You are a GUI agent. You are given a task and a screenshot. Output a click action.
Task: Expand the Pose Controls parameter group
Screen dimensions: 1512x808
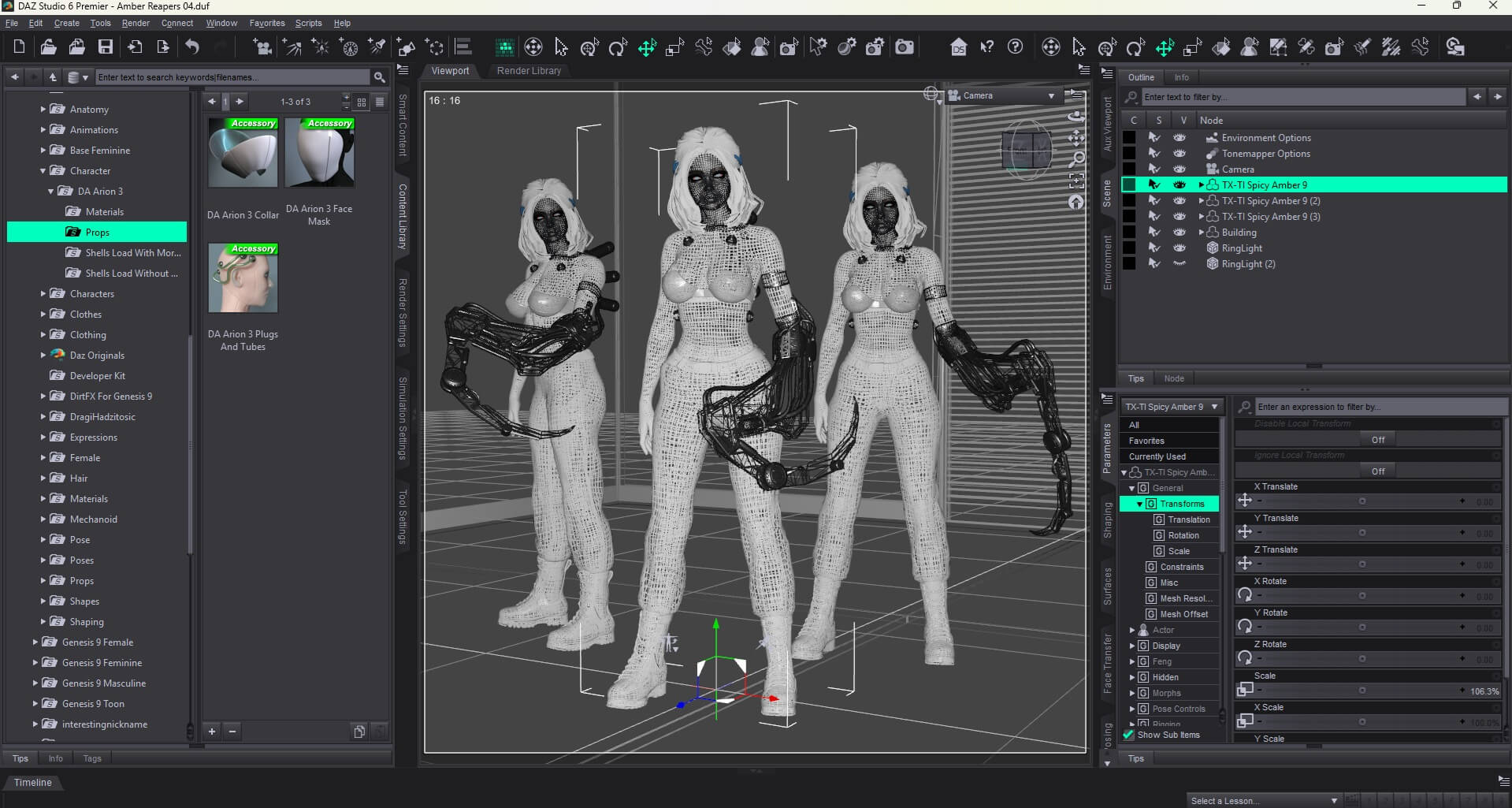click(x=1132, y=709)
